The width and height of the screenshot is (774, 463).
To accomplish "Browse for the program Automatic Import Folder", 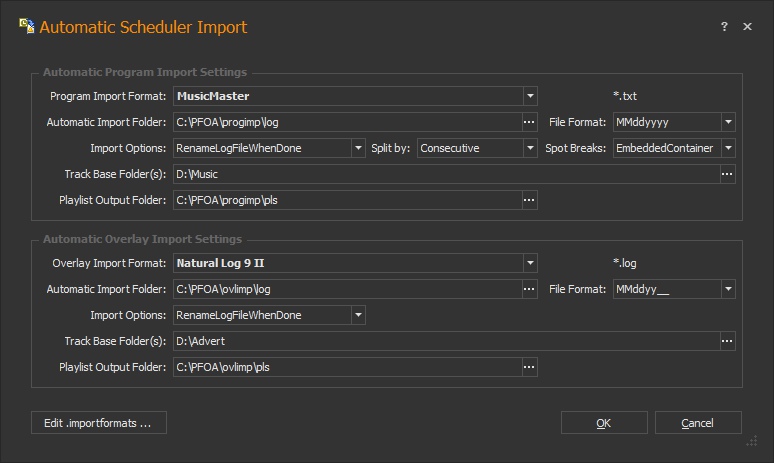I will 529,122.
